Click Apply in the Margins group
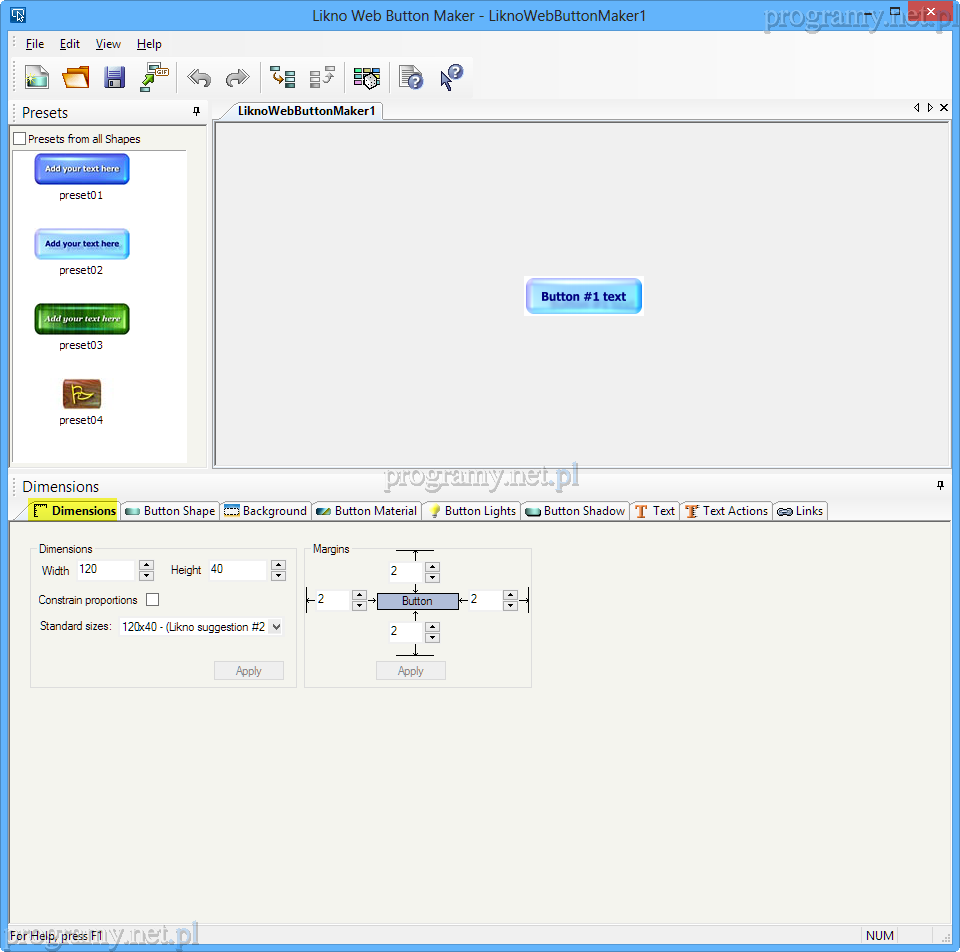 [x=411, y=671]
